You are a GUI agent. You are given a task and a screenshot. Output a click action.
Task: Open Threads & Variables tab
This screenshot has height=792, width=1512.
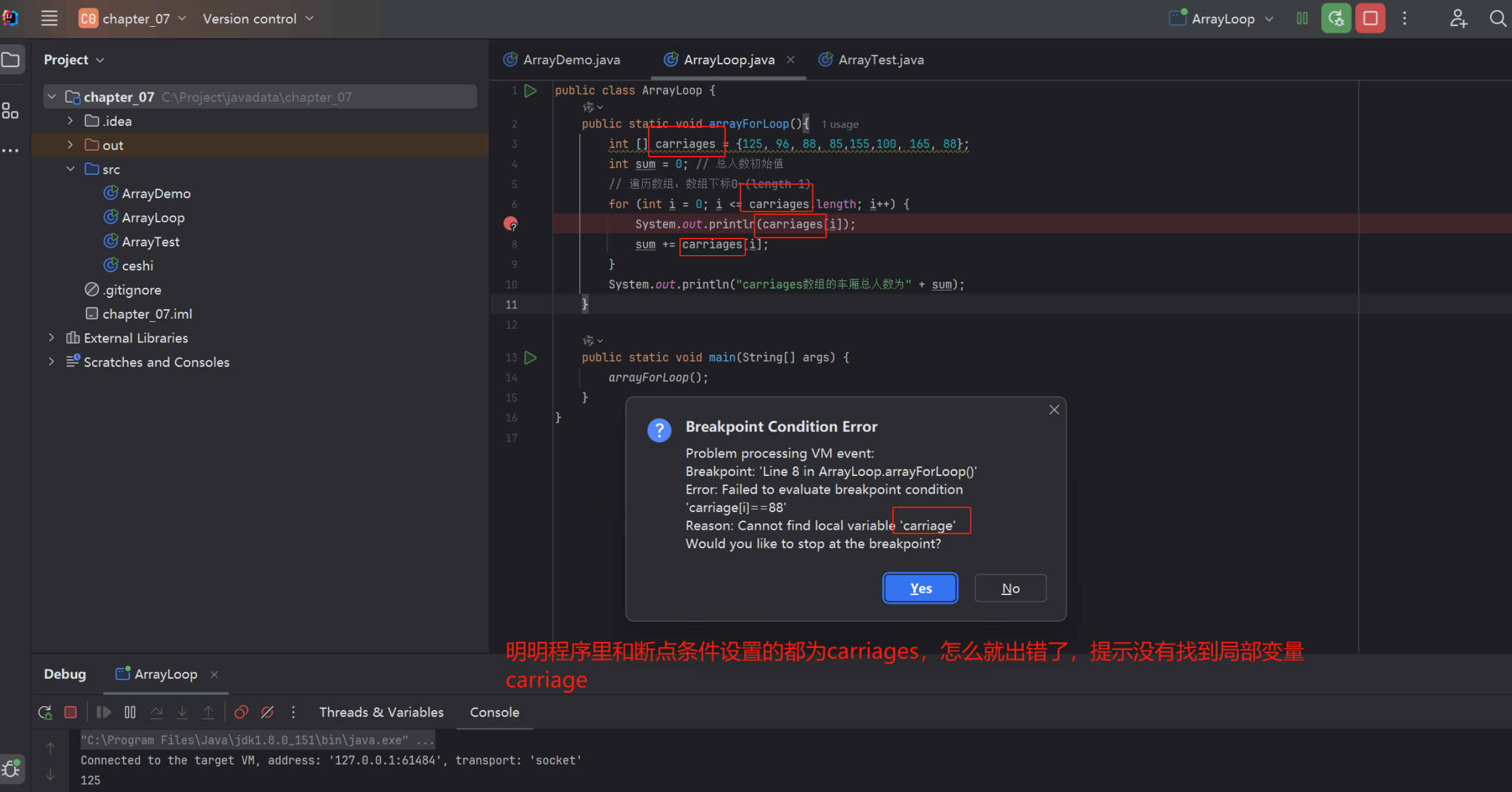382,712
